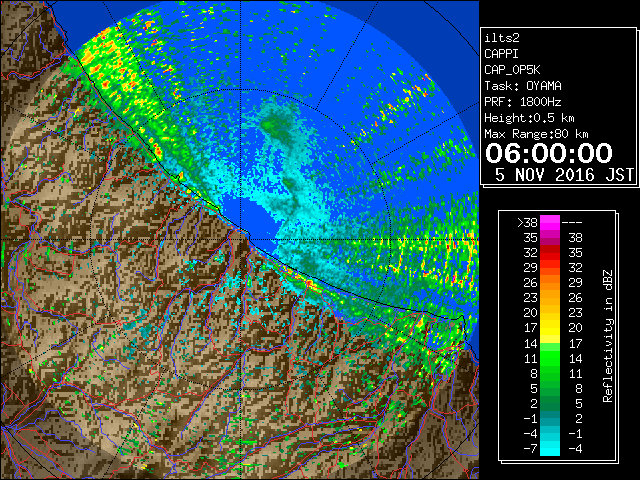Pick the bright green band of color scale

(550, 358)
